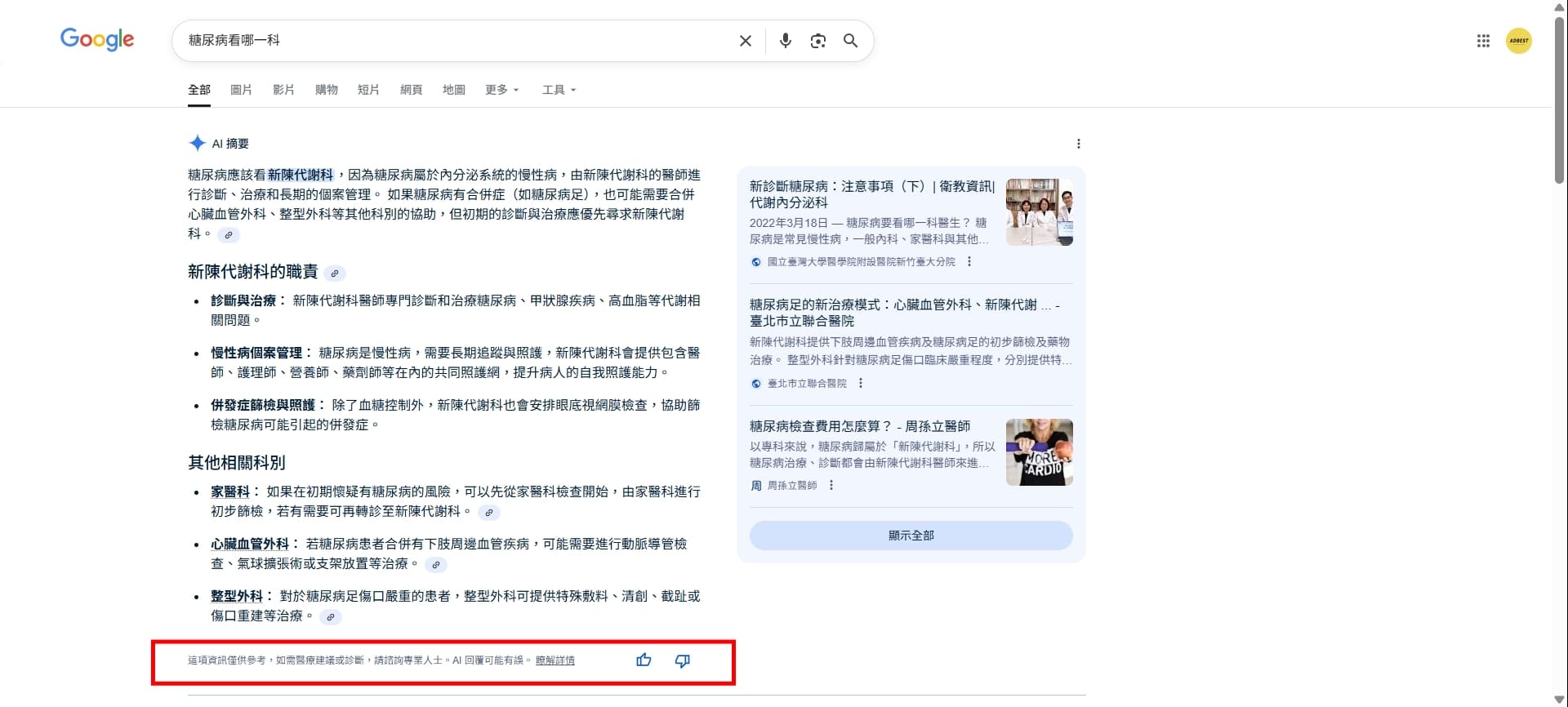Click the 其他相關科別 heading
The width and height of the screenshot is (1568, 707).
(x=237, y=463)
